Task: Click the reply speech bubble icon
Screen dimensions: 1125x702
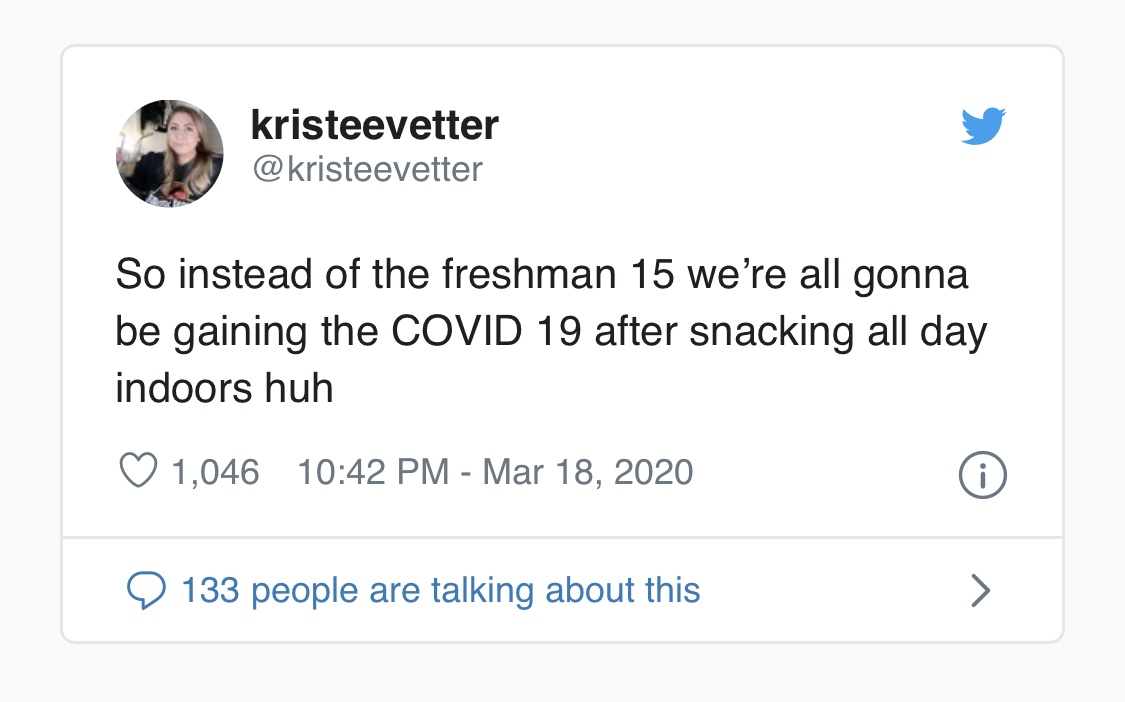Action: tap(147, 591)
